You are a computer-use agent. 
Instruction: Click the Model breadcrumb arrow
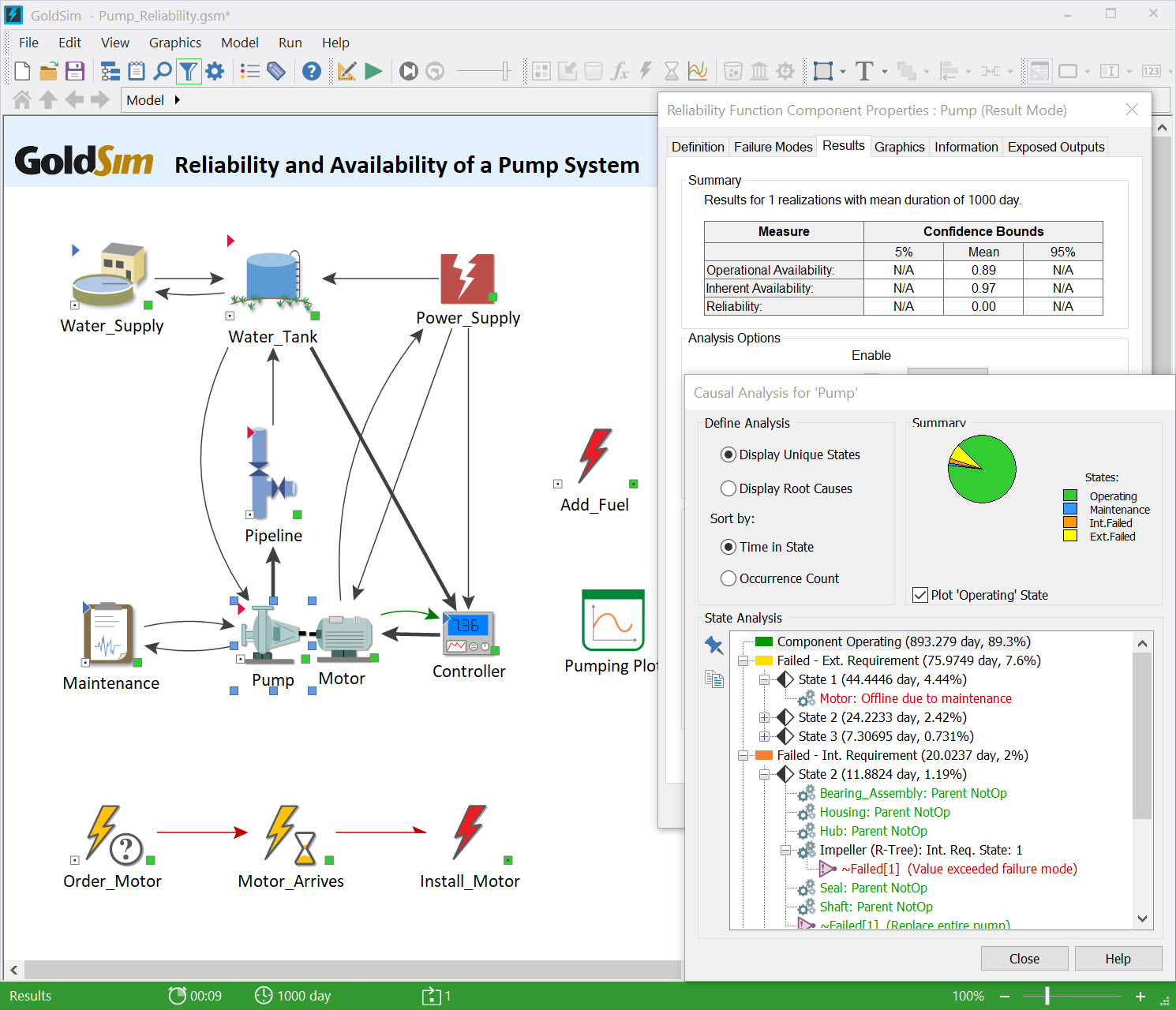(177, 99)
